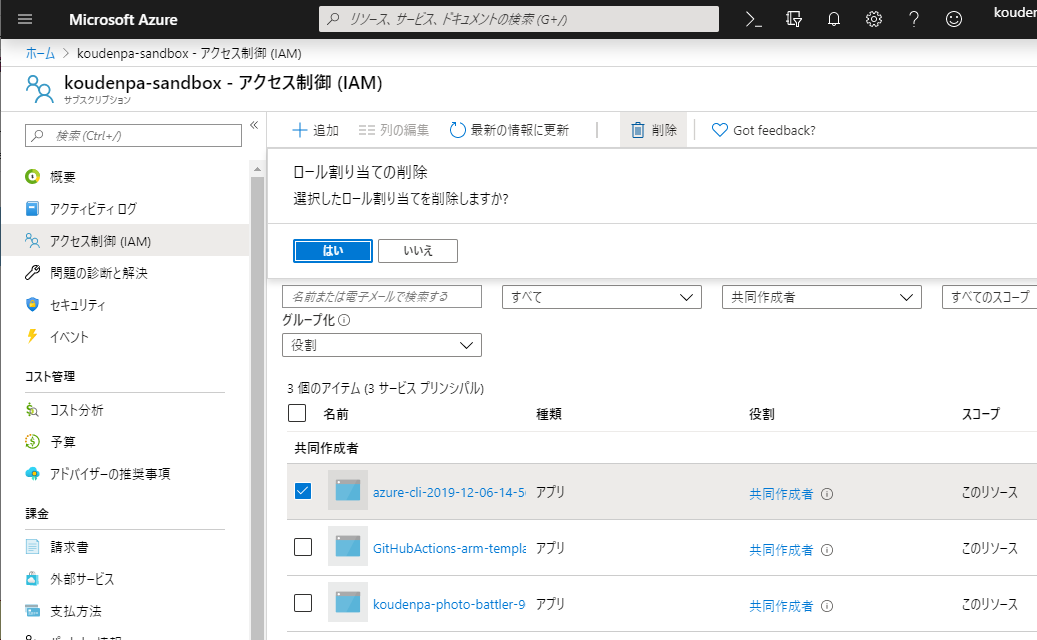Image resolution: width=1037 pixels, height=640 pixels.
Task: Open the help panel with the question mark
Action: (913, 18)
